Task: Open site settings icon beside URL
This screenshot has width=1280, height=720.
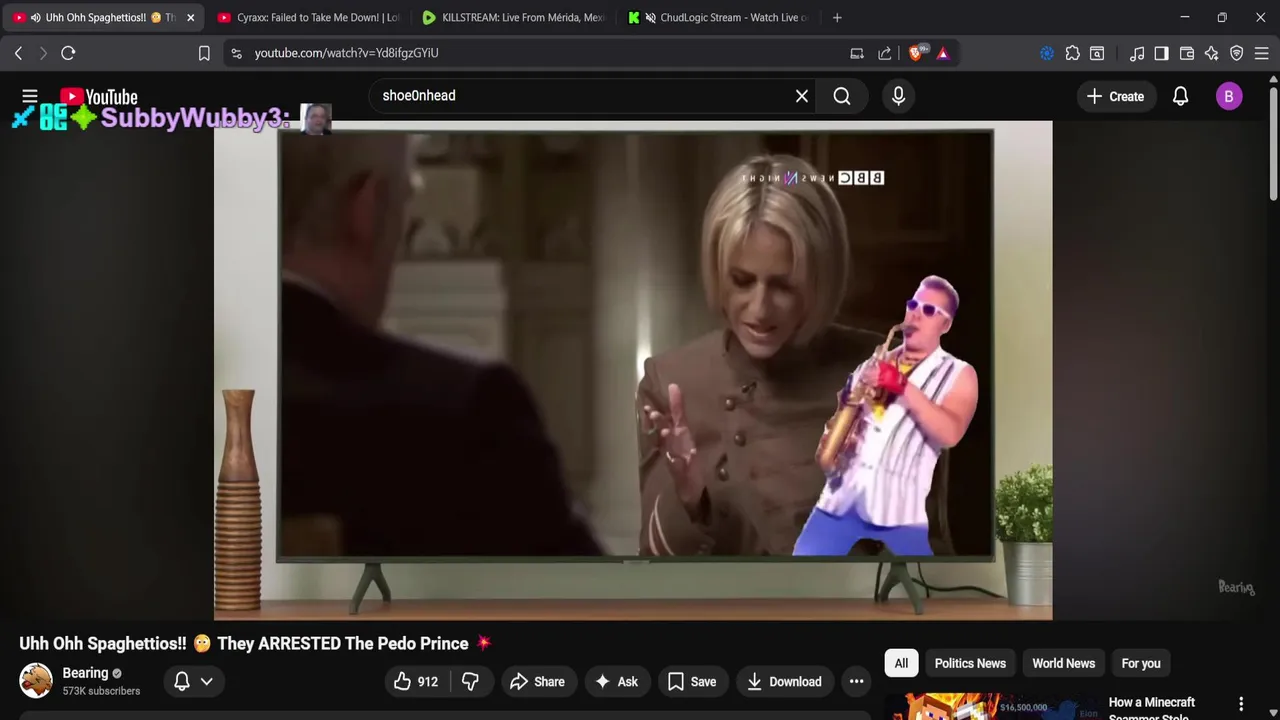Action: [x=236, y=53]
